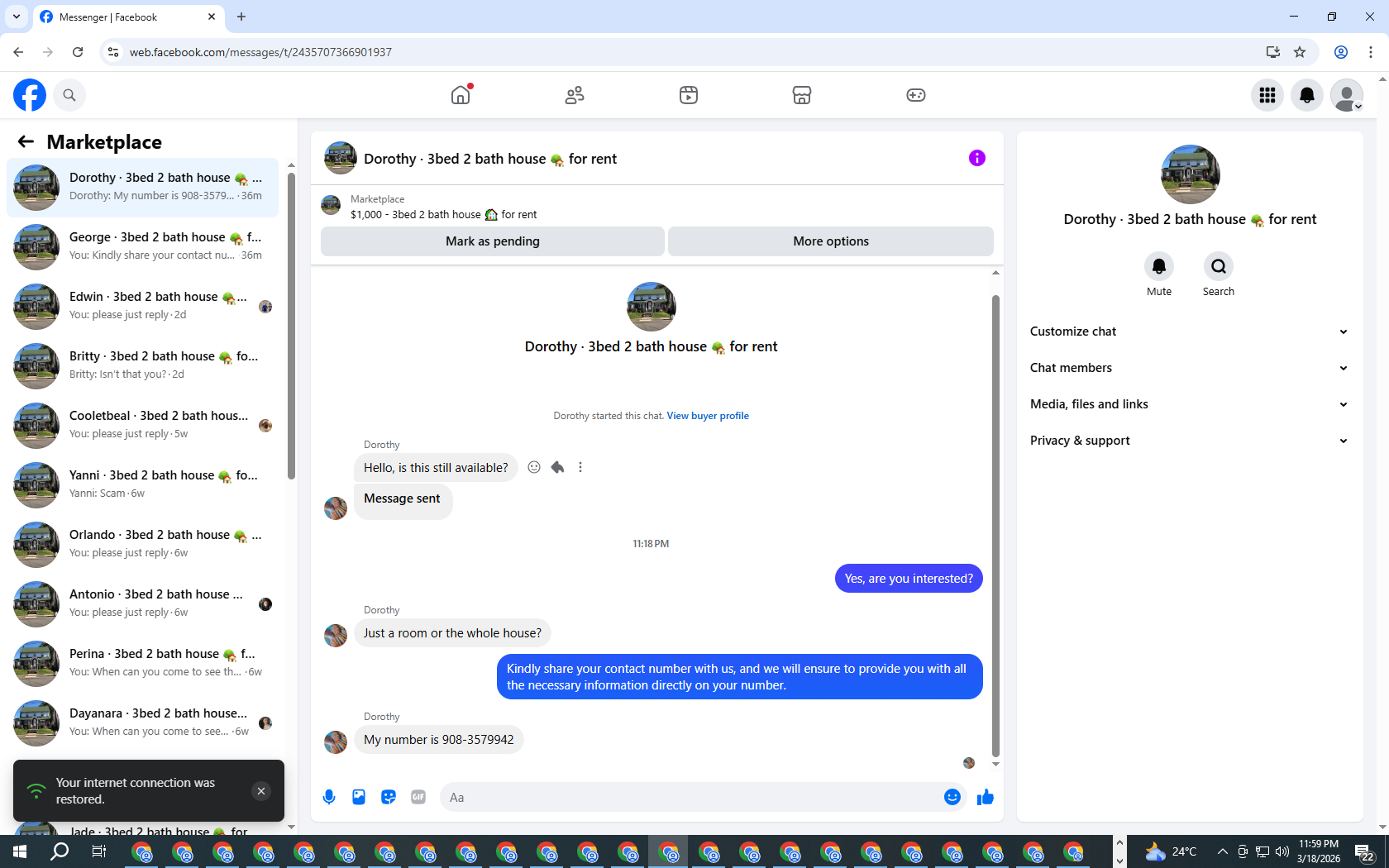The width and height of the screenshot is (1389, 868).
Task: Expand Media, files and links section
Action: pos(1189,404)
